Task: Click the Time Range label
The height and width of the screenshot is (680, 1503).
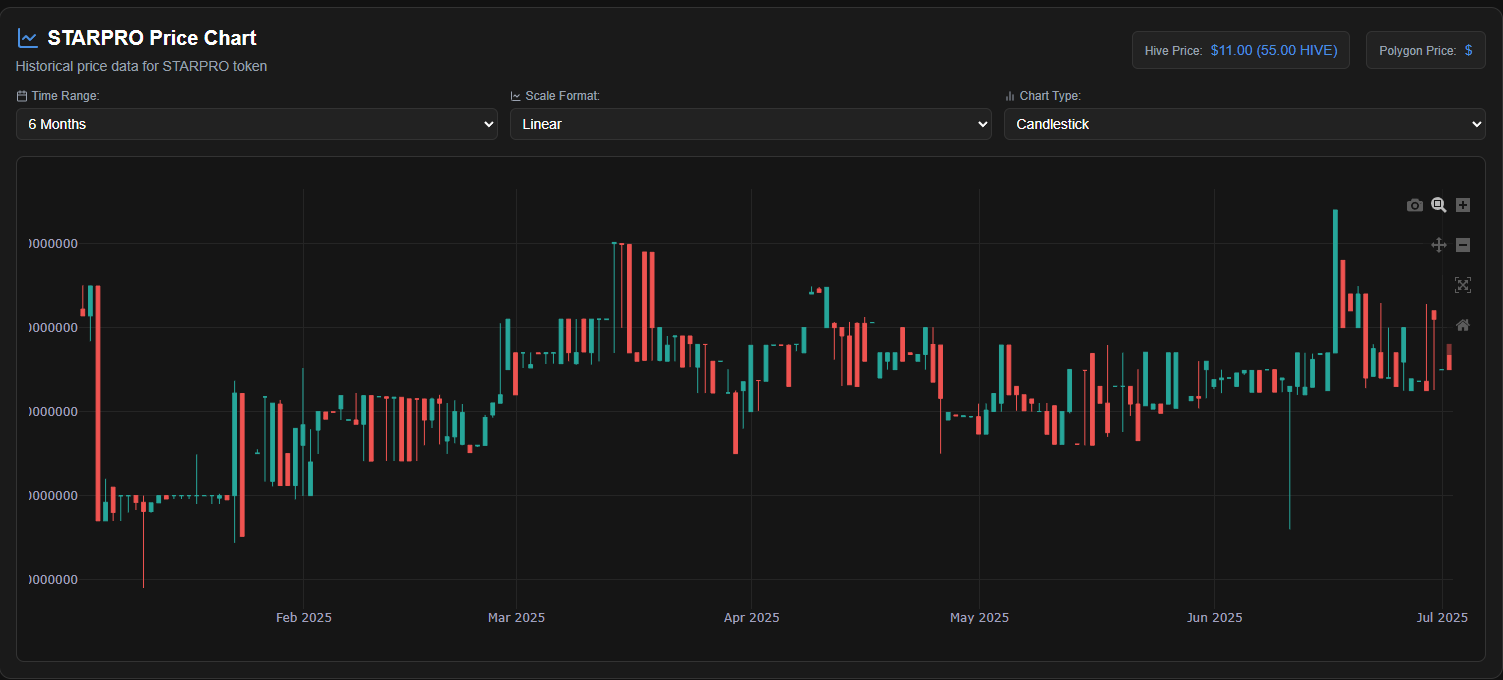Action: click(65, 96)
